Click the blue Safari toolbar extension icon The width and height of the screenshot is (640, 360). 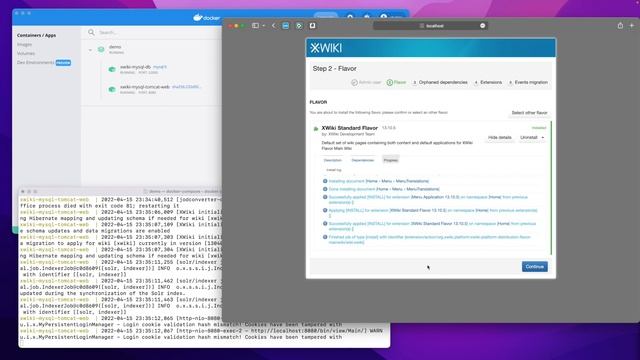[x=286, y=25]
